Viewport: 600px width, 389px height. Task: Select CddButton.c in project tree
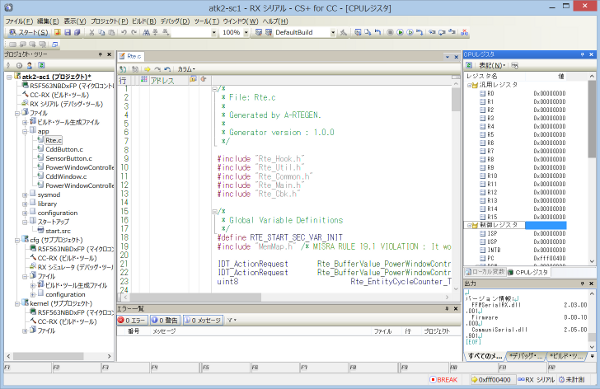(64, 149)
